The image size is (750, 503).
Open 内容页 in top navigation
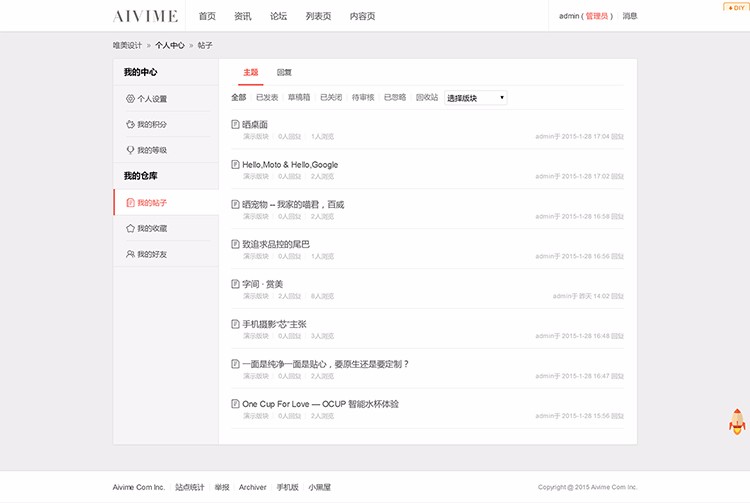pos(363,16)
